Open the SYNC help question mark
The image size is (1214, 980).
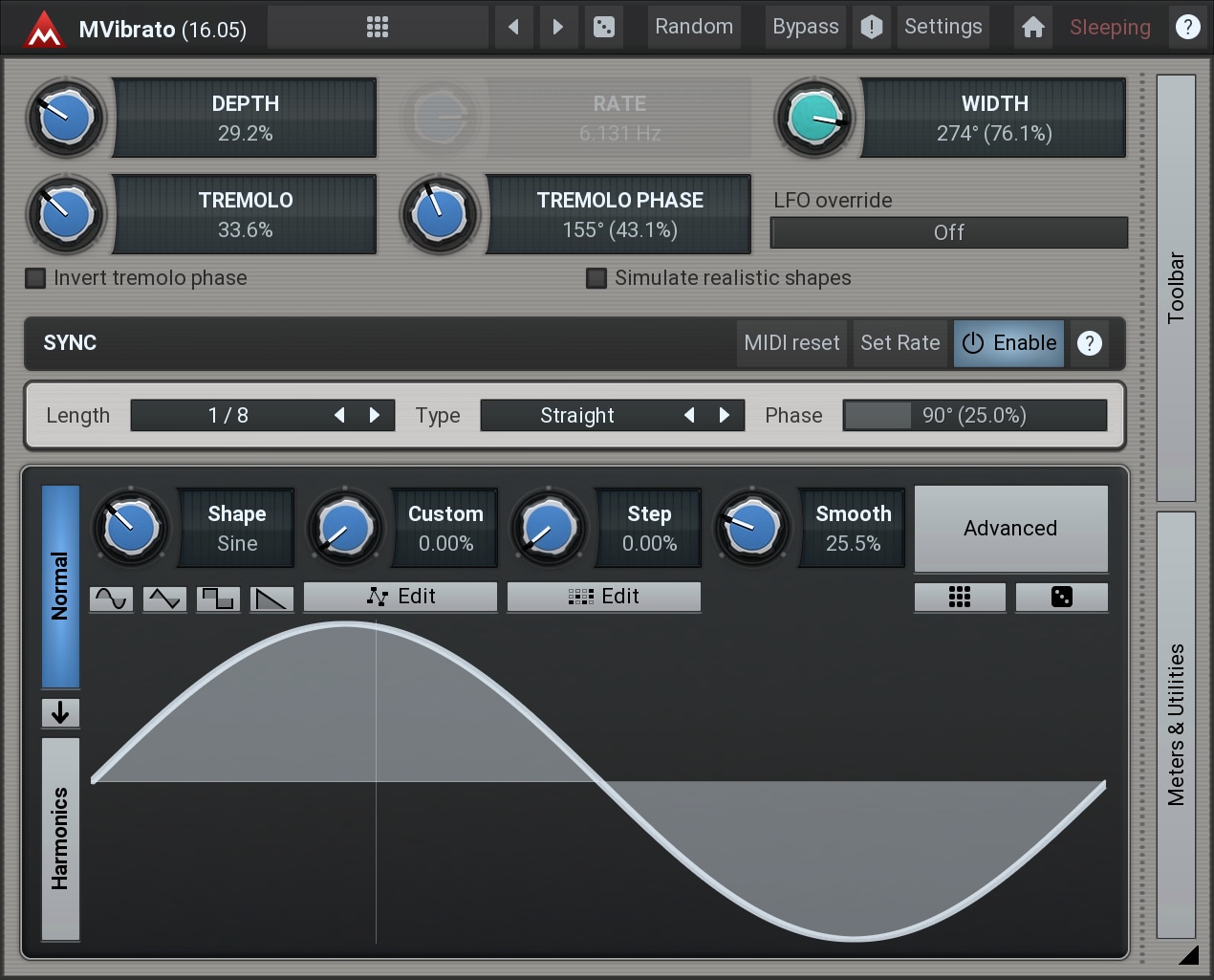pos(1090,343)
